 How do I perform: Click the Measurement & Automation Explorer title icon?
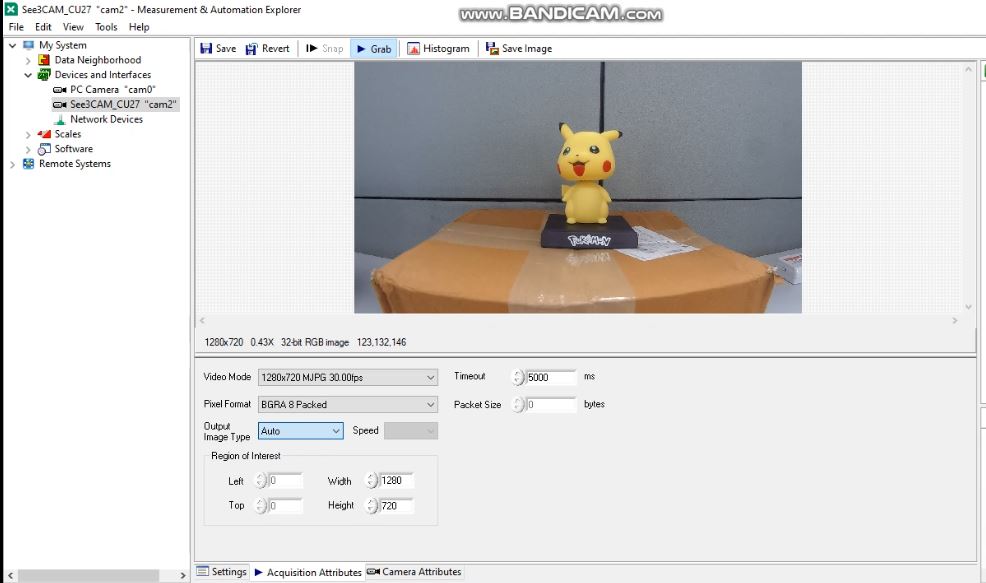tap(11, 9)
